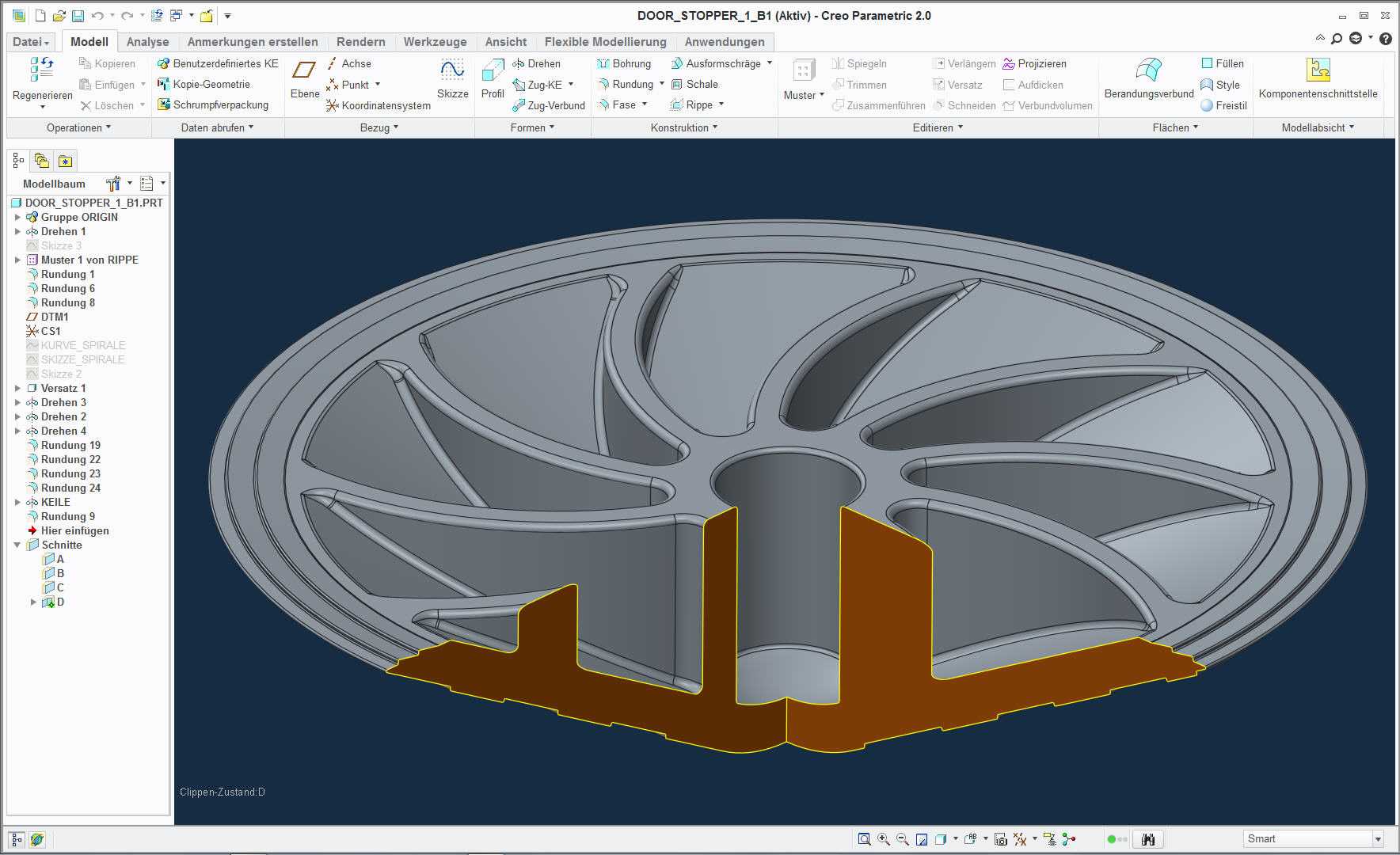
Task: Open the Rundung dropdown arrow in the ribbon
Action: pyautogui.click(x=662, y=84)
